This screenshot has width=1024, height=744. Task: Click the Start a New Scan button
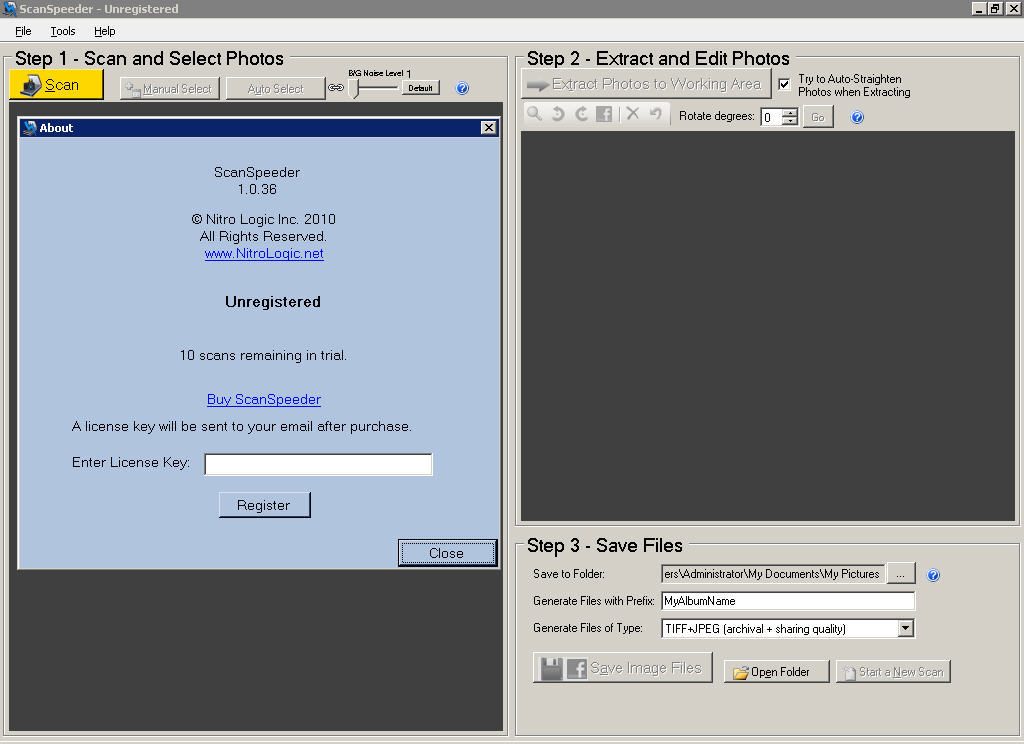click(893, 671)
